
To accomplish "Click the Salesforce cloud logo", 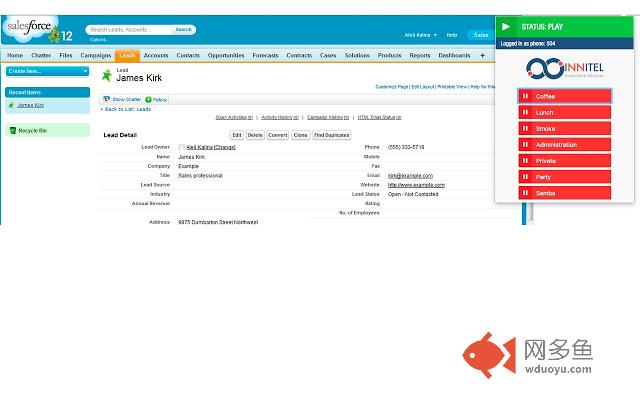I will pos(30,29).
